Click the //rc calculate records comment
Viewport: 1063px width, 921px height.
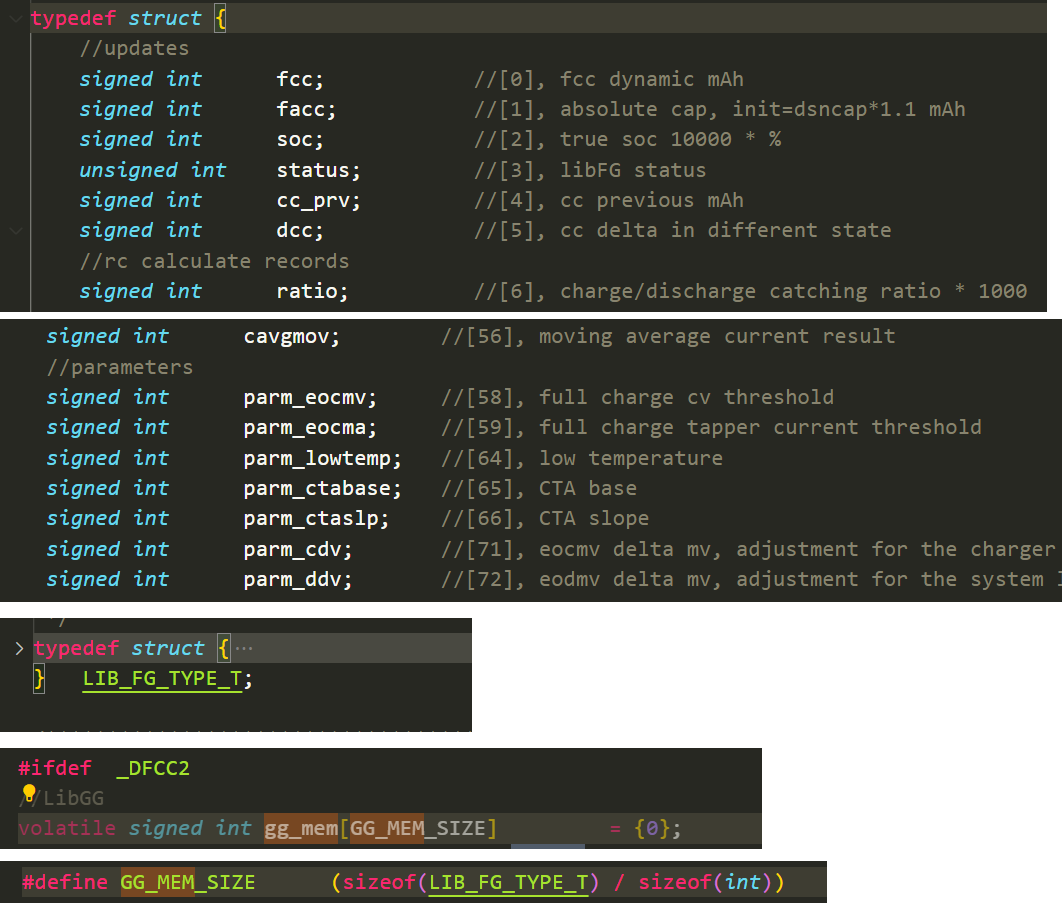(214, 261)
